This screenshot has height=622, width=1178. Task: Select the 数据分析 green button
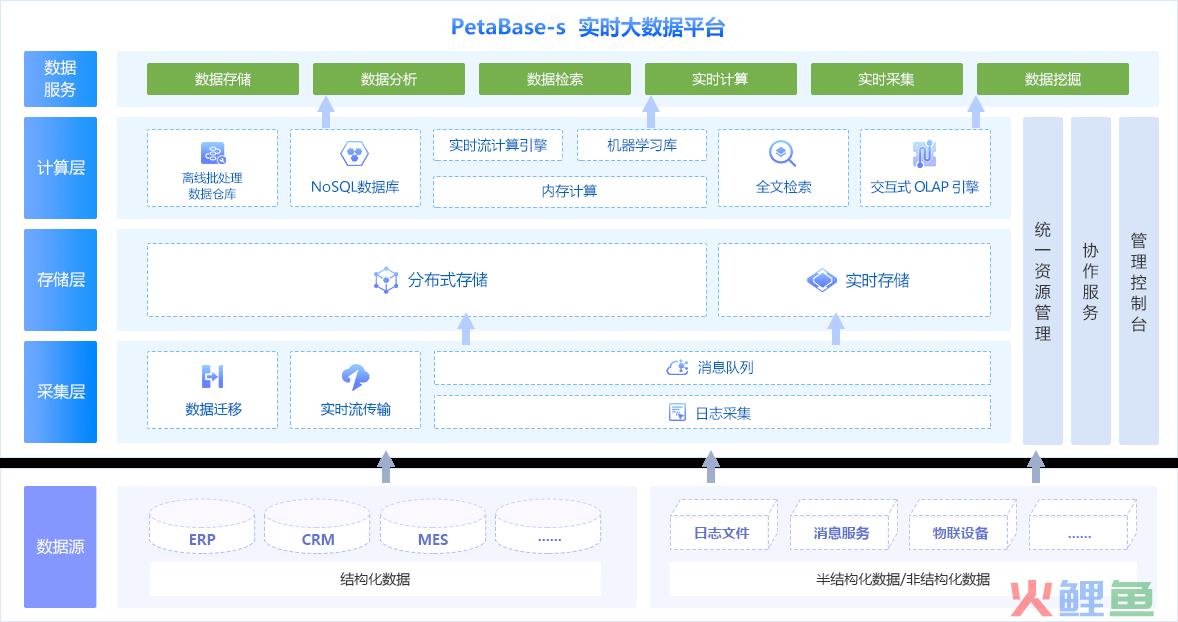click(x=388, y=79)
